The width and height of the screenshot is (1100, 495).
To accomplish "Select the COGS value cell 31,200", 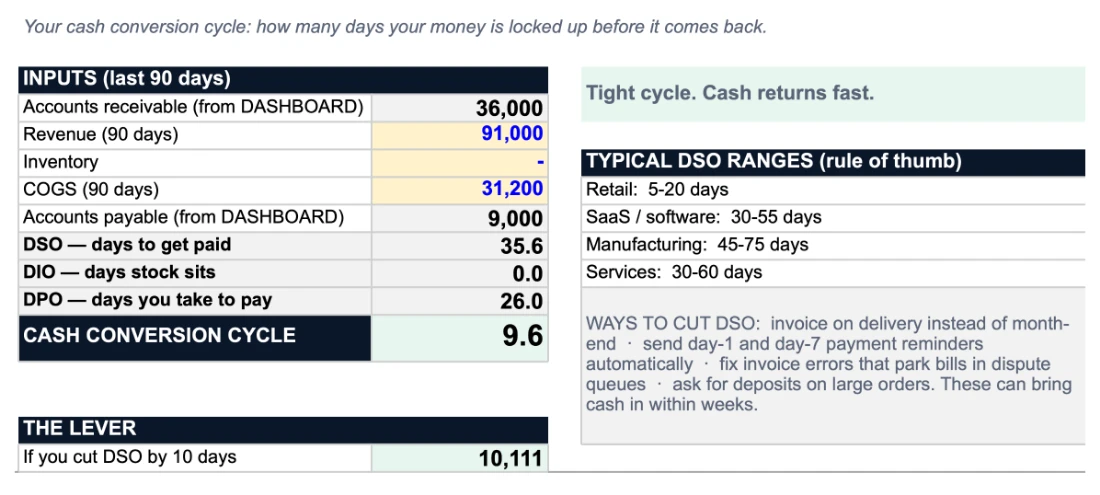I will coord(460,189).
